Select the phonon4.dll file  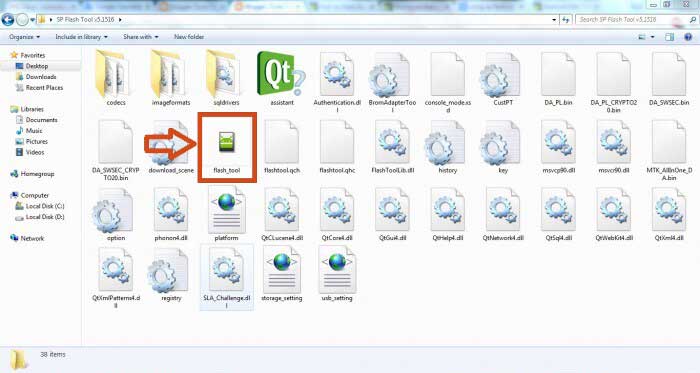(x=171, y=215)
